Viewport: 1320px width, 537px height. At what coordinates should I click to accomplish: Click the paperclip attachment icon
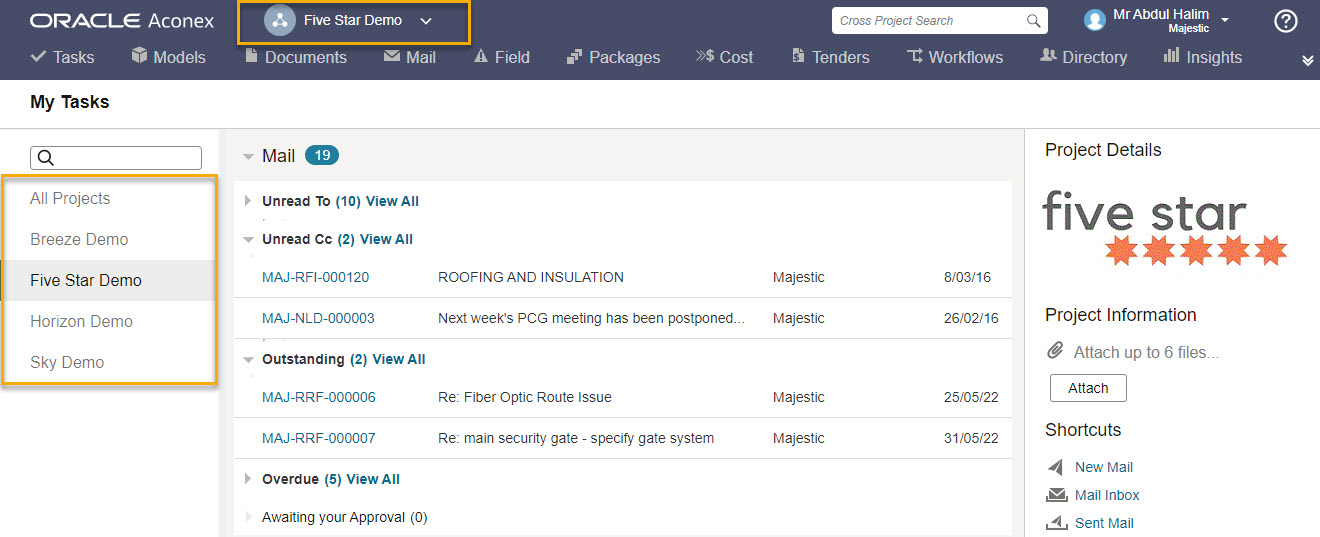pos(1055,351)
